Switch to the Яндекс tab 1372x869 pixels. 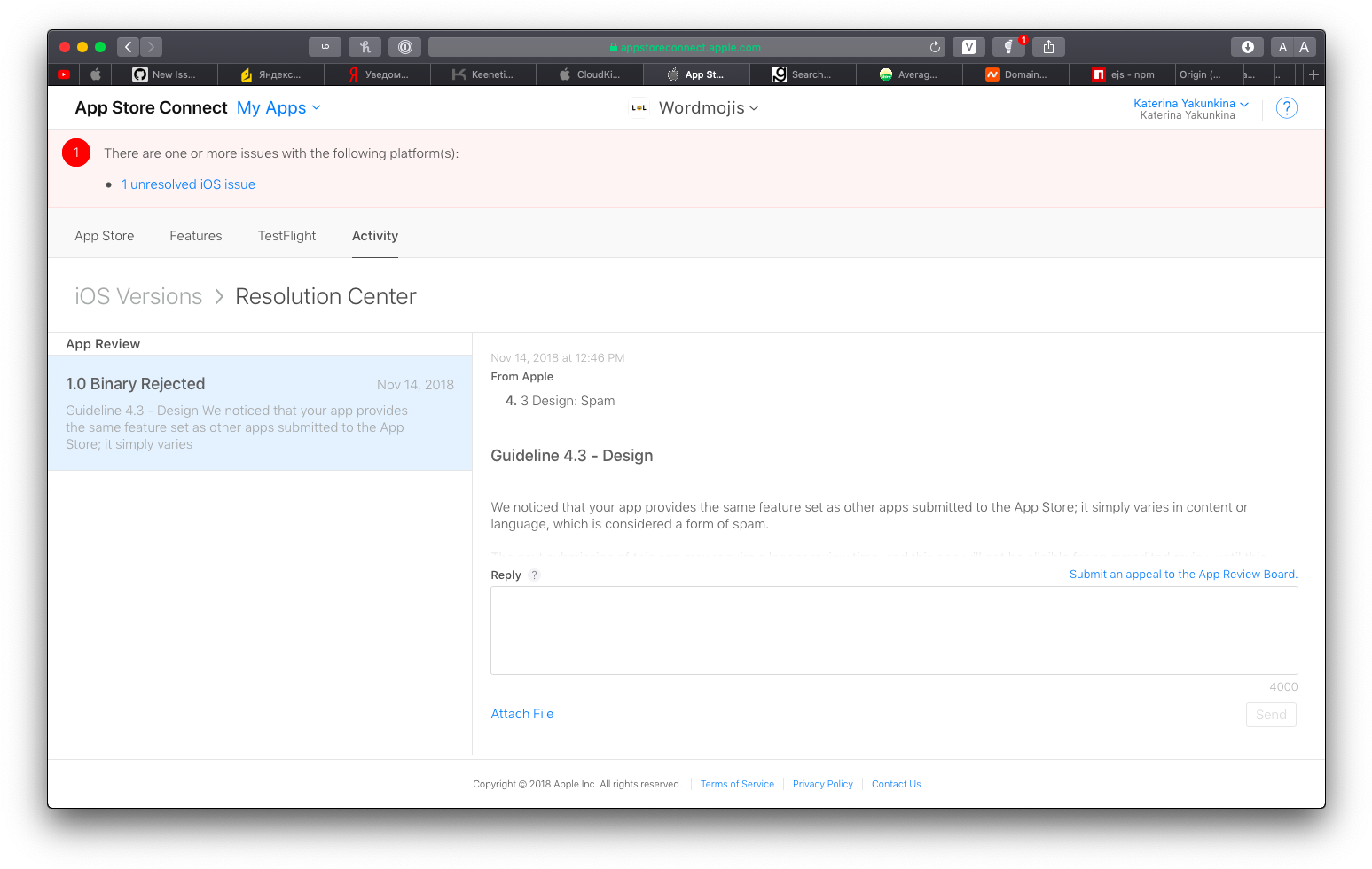coord(270,74)
